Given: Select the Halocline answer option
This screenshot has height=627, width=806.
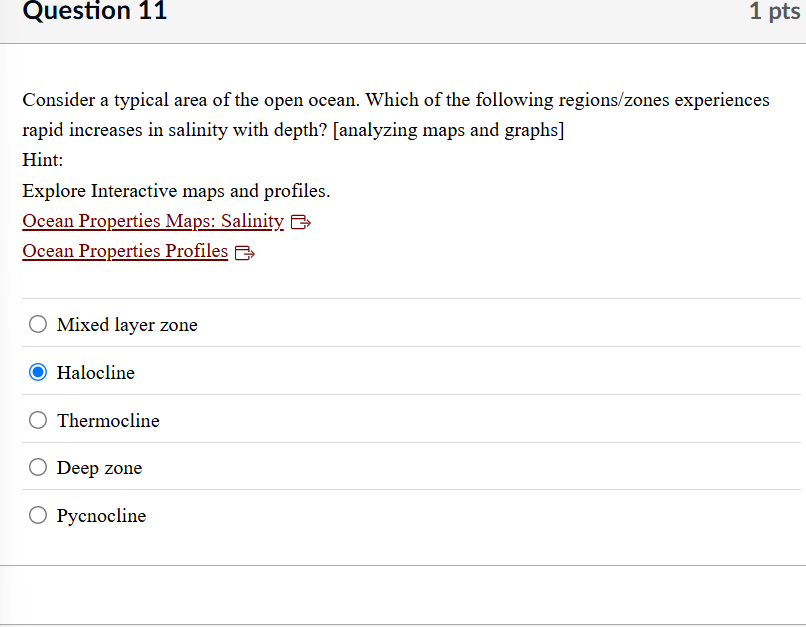Looking at the screenshot, I should pyautogui.click(x=37, y=372).
